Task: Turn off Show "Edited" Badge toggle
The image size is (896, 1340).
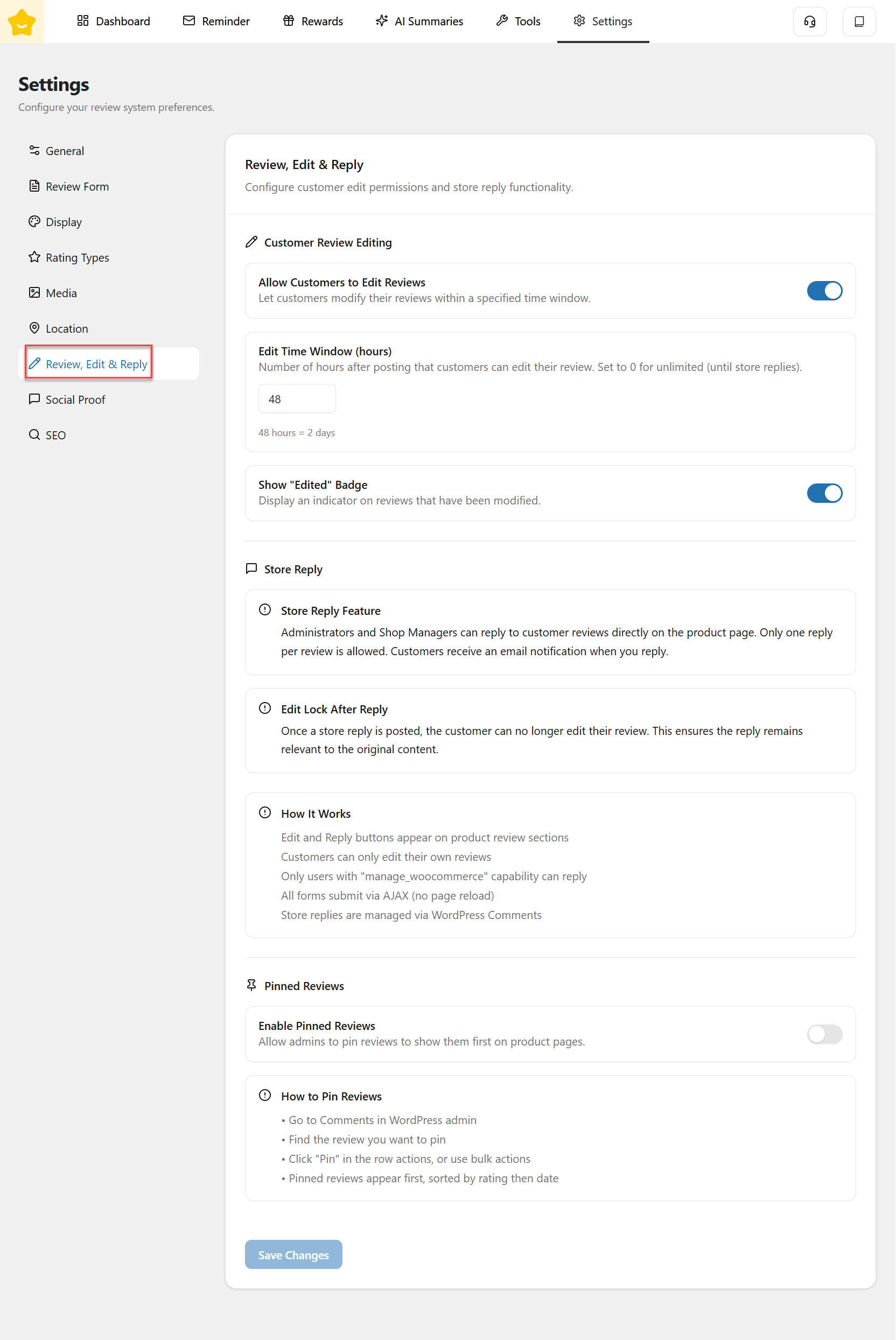Action: pos(823,493)
